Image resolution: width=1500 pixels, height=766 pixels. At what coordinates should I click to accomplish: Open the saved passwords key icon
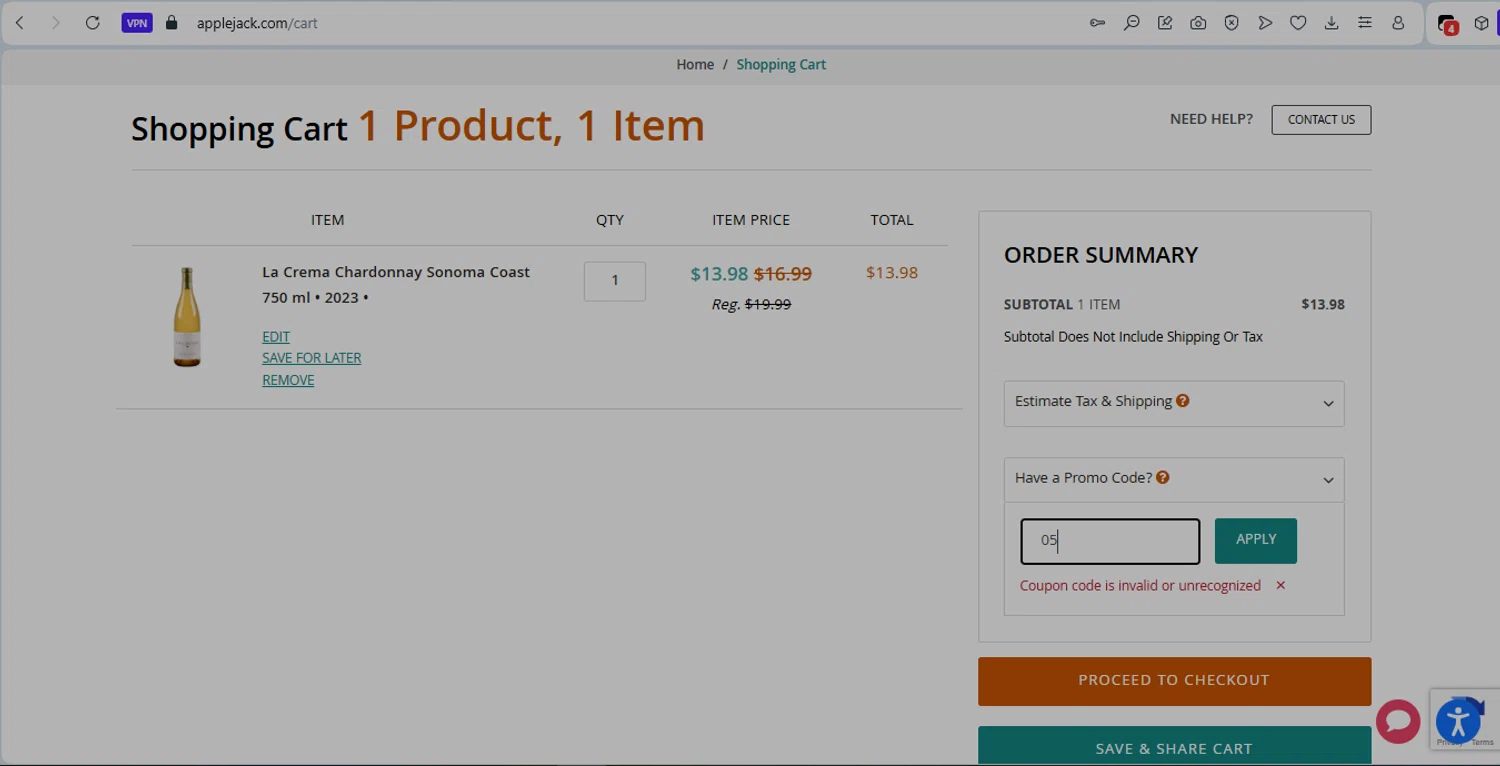[x=1097, y=23]
